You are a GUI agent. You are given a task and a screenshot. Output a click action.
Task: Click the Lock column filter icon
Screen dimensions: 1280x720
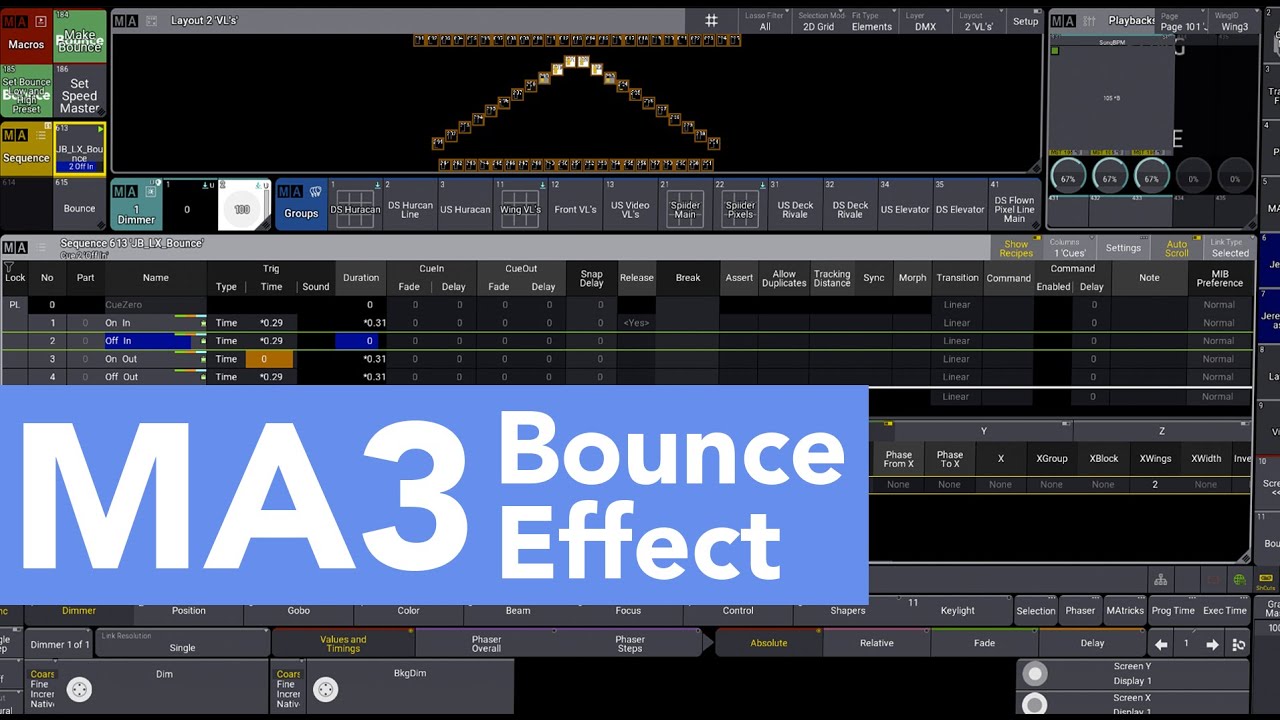[9, 267]
